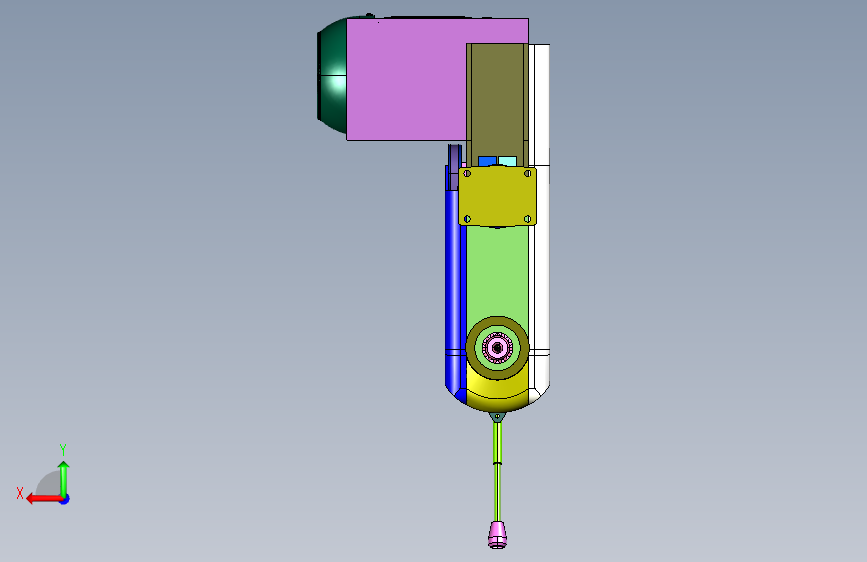This screenshot has height=562, width=867.
Task: Click the blue Z axis dot on triad
Action: (x=65, y=500)
